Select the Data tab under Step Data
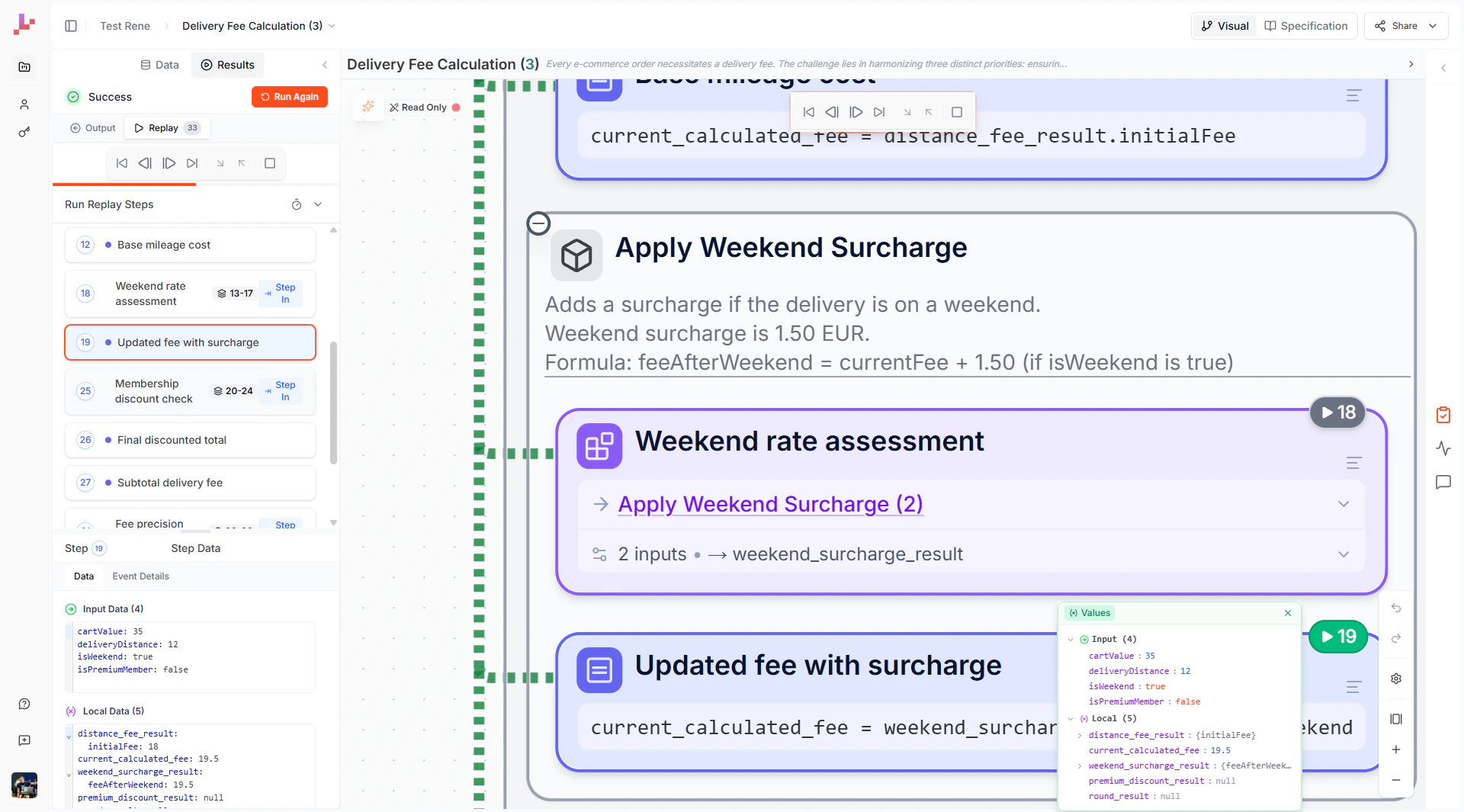1464x812 pixels. (84, 576)
